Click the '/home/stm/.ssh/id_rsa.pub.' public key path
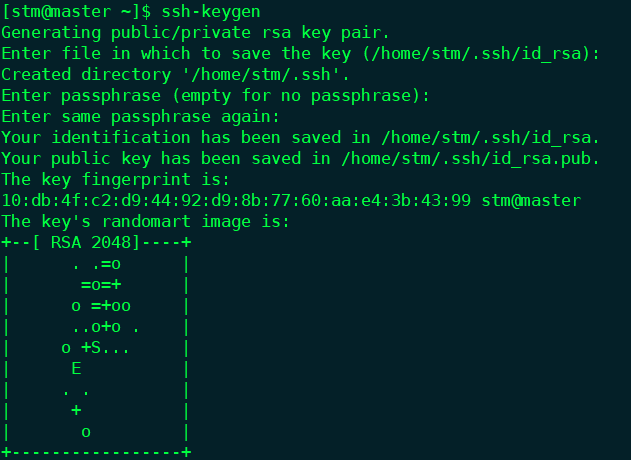 470,159
